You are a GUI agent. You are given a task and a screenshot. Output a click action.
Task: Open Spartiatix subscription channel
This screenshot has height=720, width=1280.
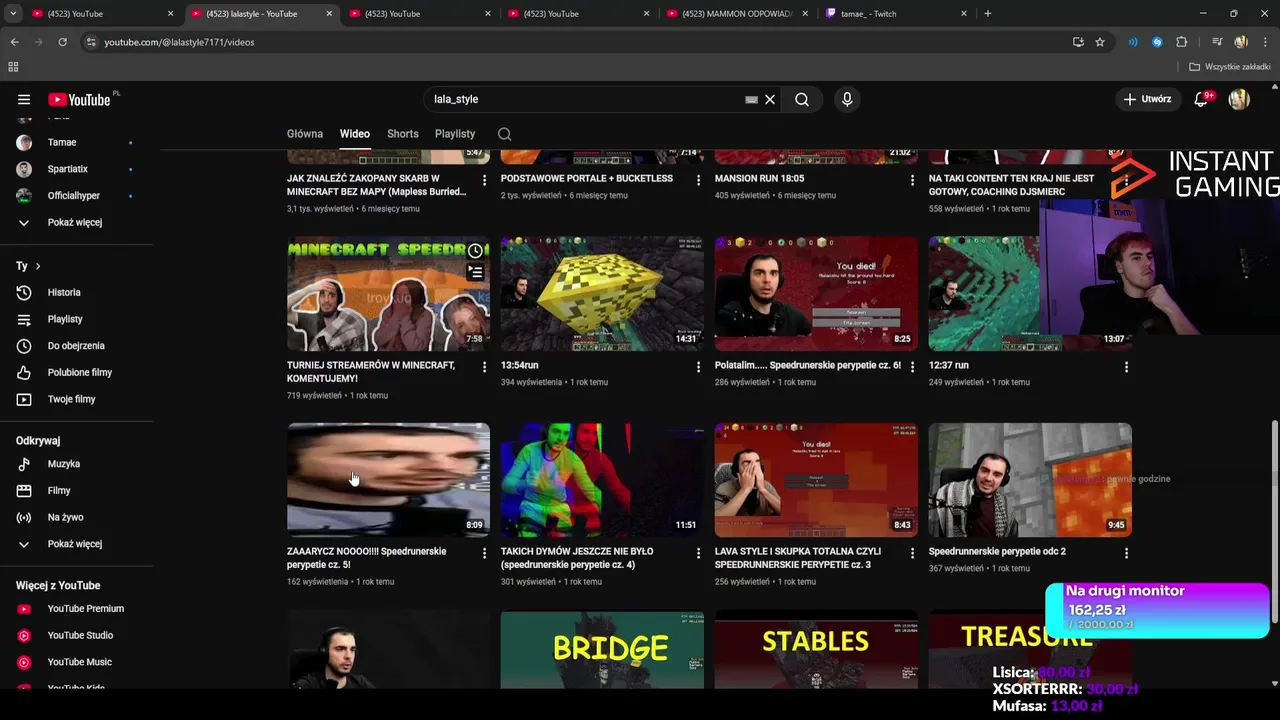pyautogui.click(x=66, y=169)
